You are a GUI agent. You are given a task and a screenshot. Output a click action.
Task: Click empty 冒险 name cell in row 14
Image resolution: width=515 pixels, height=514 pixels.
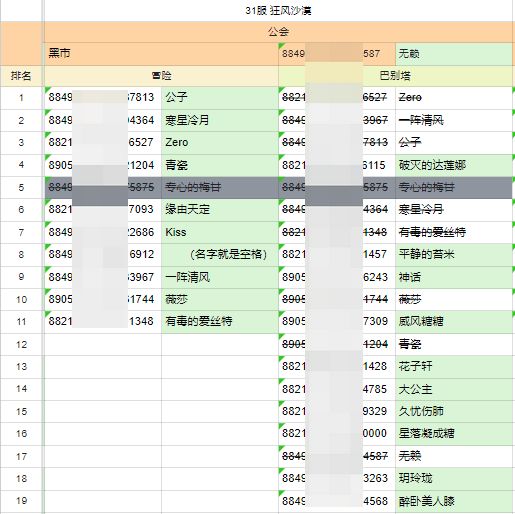pyautogui.click(x=220, y=389)
